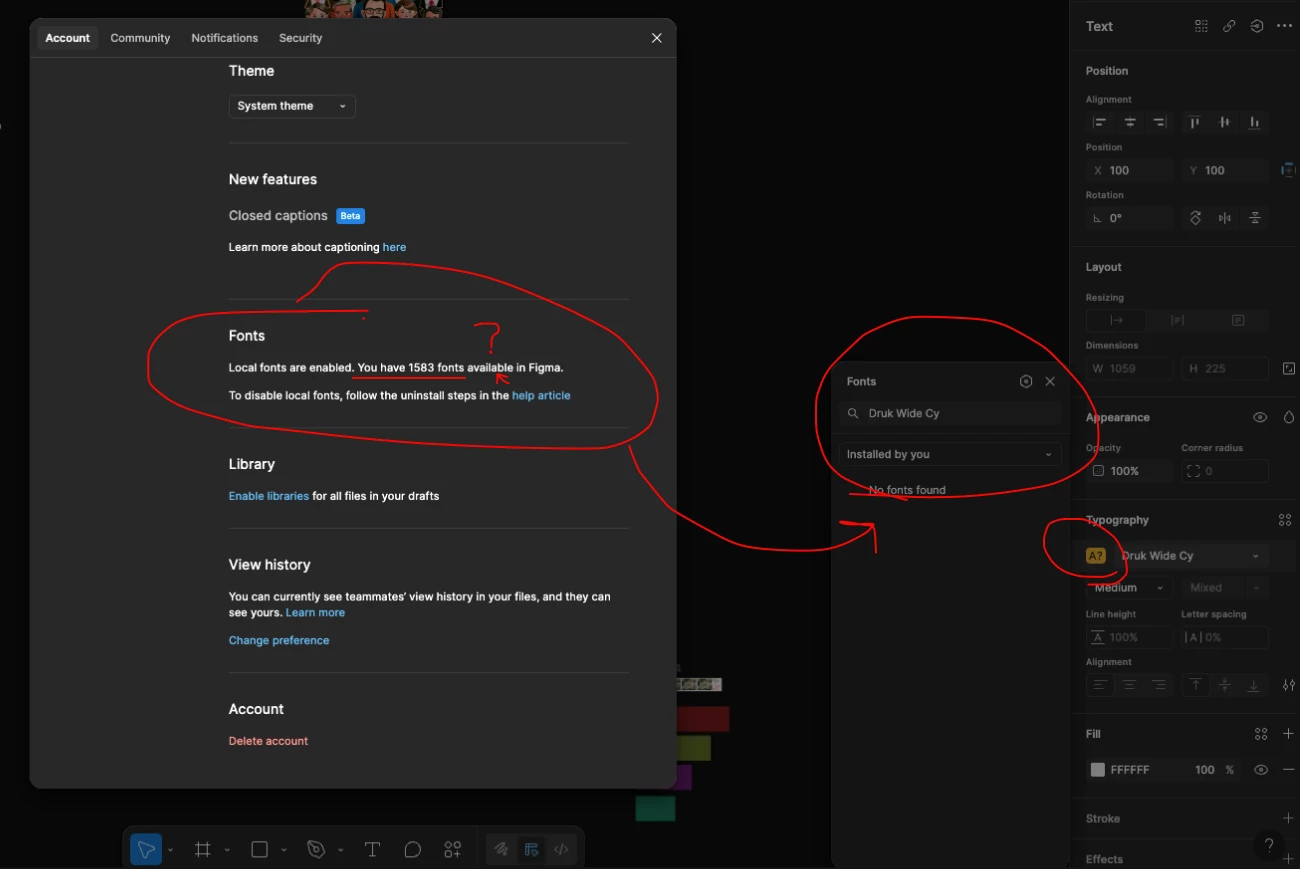Open the more options ellipsis in Text header

click(x=1285, y=26)
